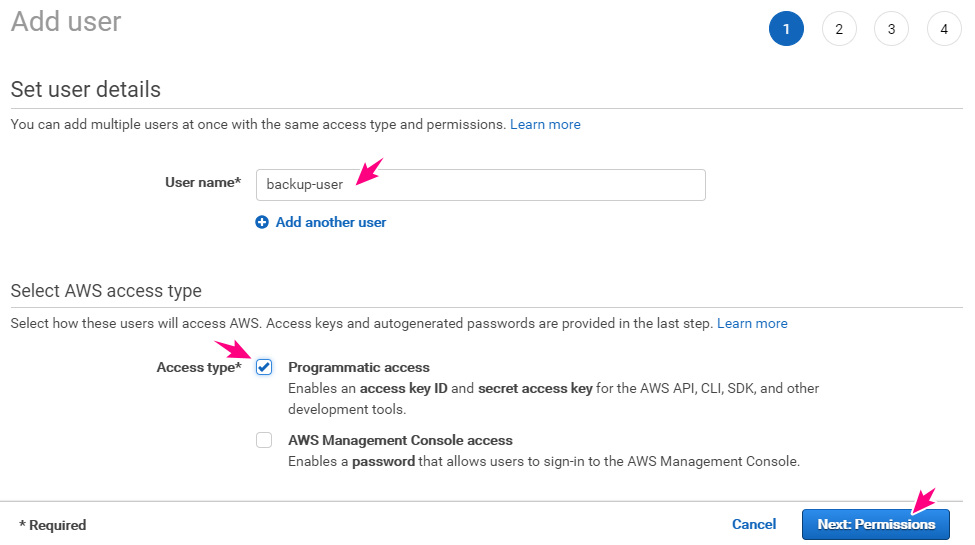Enable AWS Management Console access checkbox

coord(264,440)
